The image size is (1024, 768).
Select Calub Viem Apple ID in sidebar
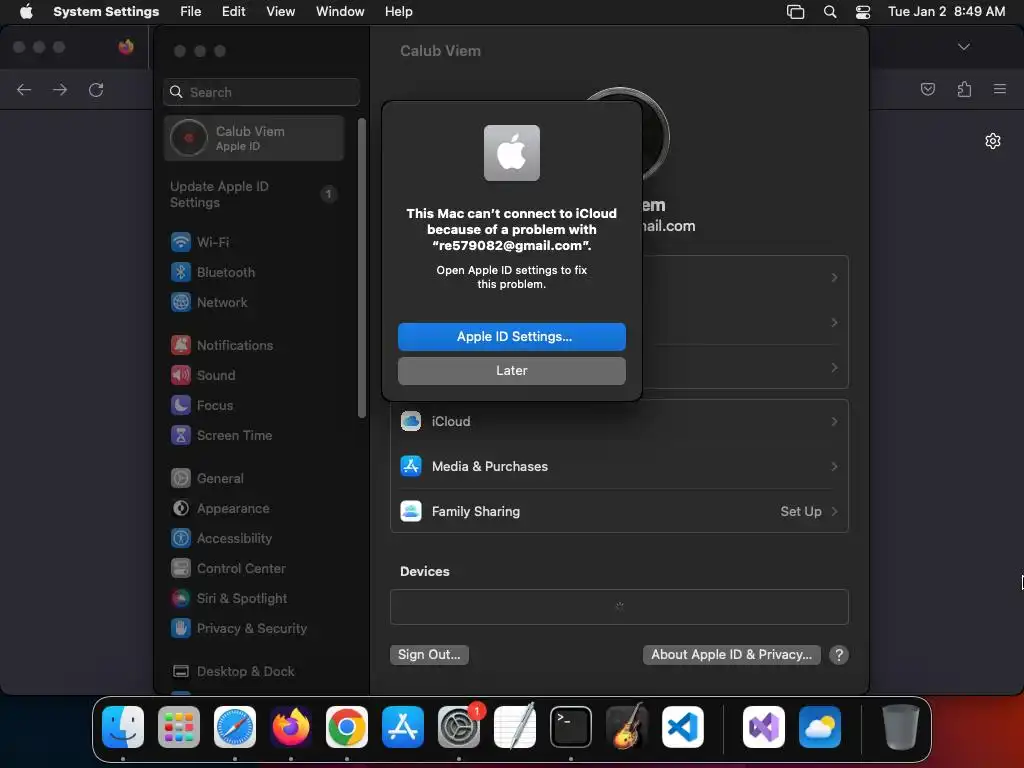click(254, 138)
